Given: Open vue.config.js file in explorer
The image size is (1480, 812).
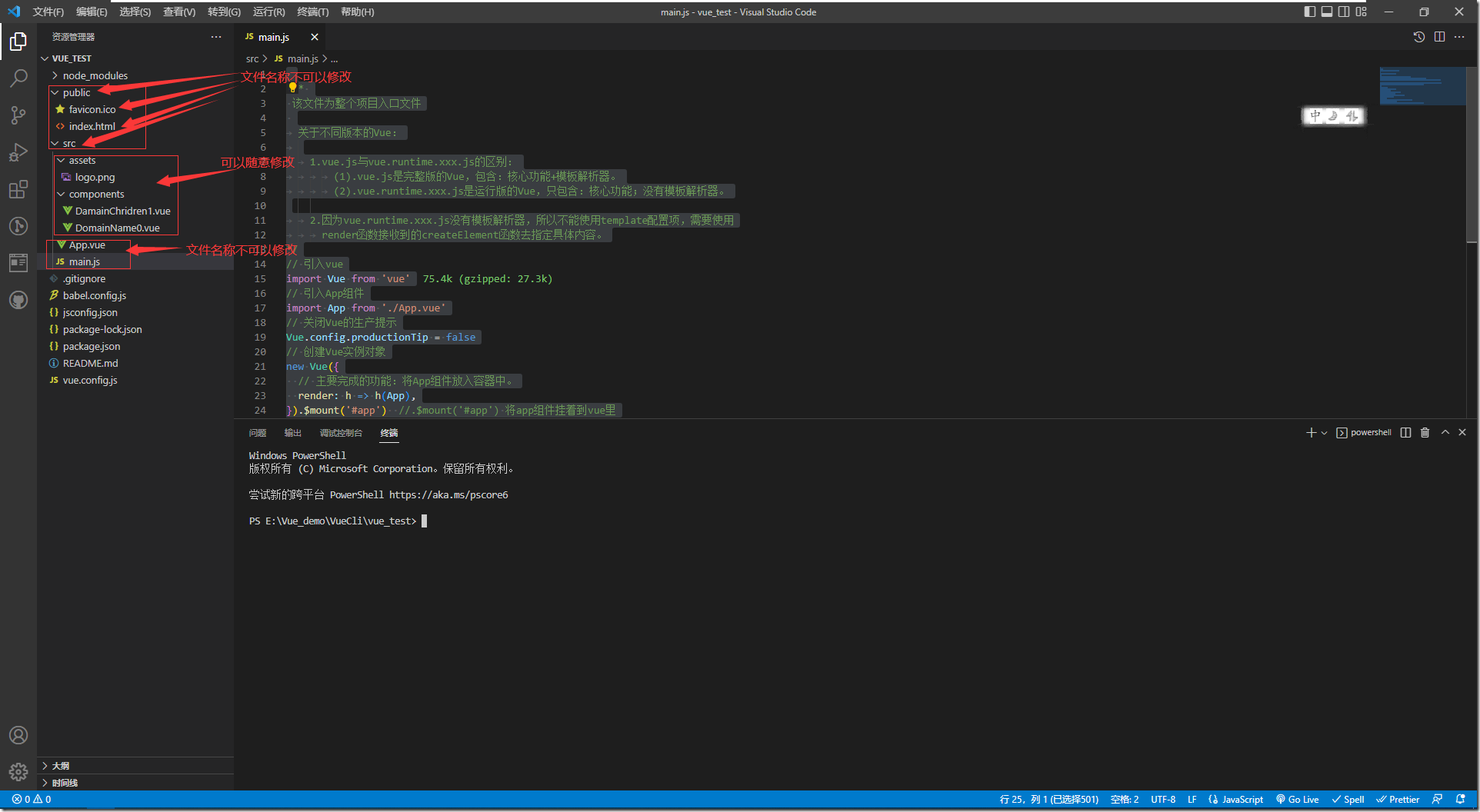Looking at the screenshot, I should tap(135, 380).
